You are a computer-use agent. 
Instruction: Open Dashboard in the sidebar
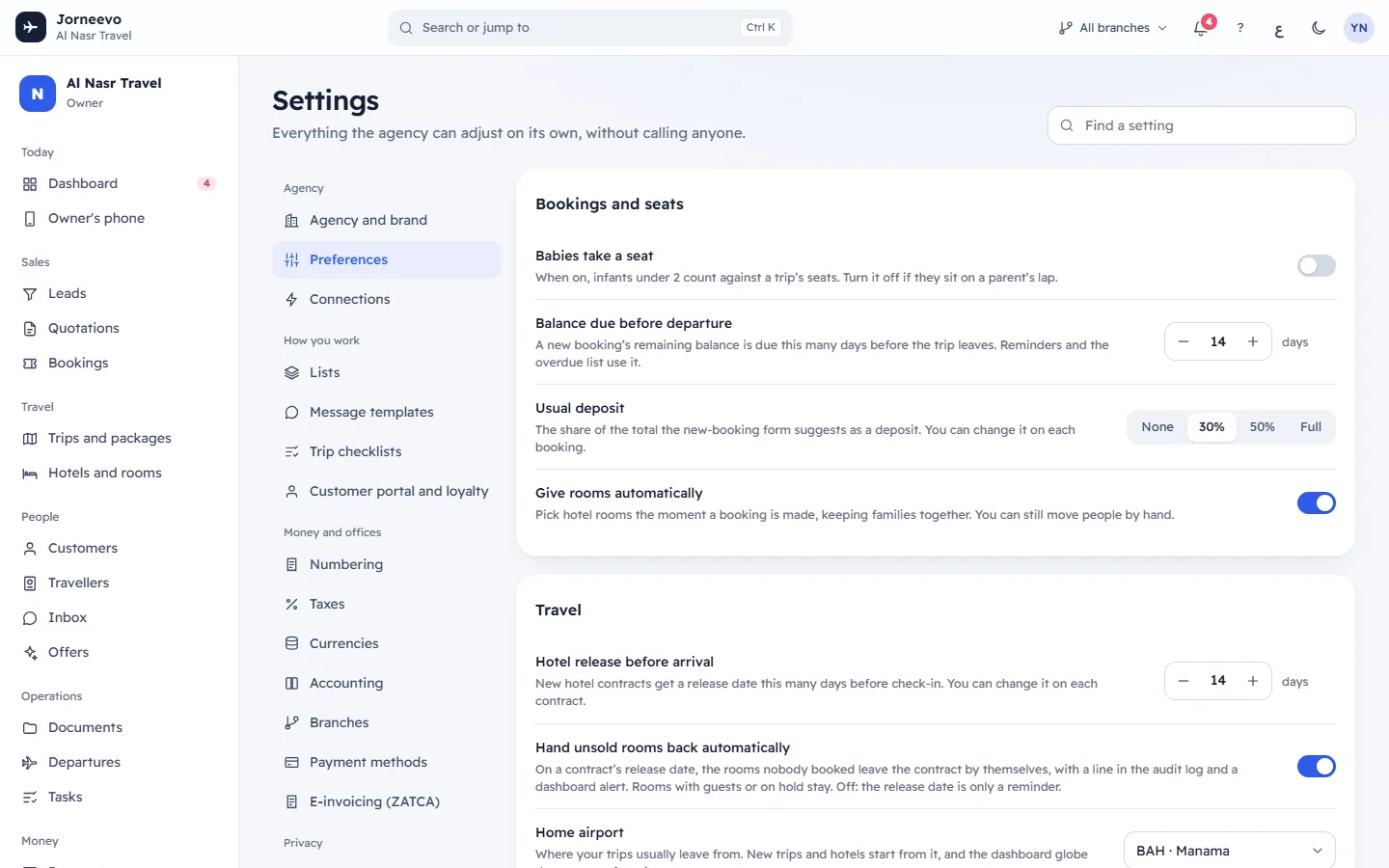[x=119, y=183]
